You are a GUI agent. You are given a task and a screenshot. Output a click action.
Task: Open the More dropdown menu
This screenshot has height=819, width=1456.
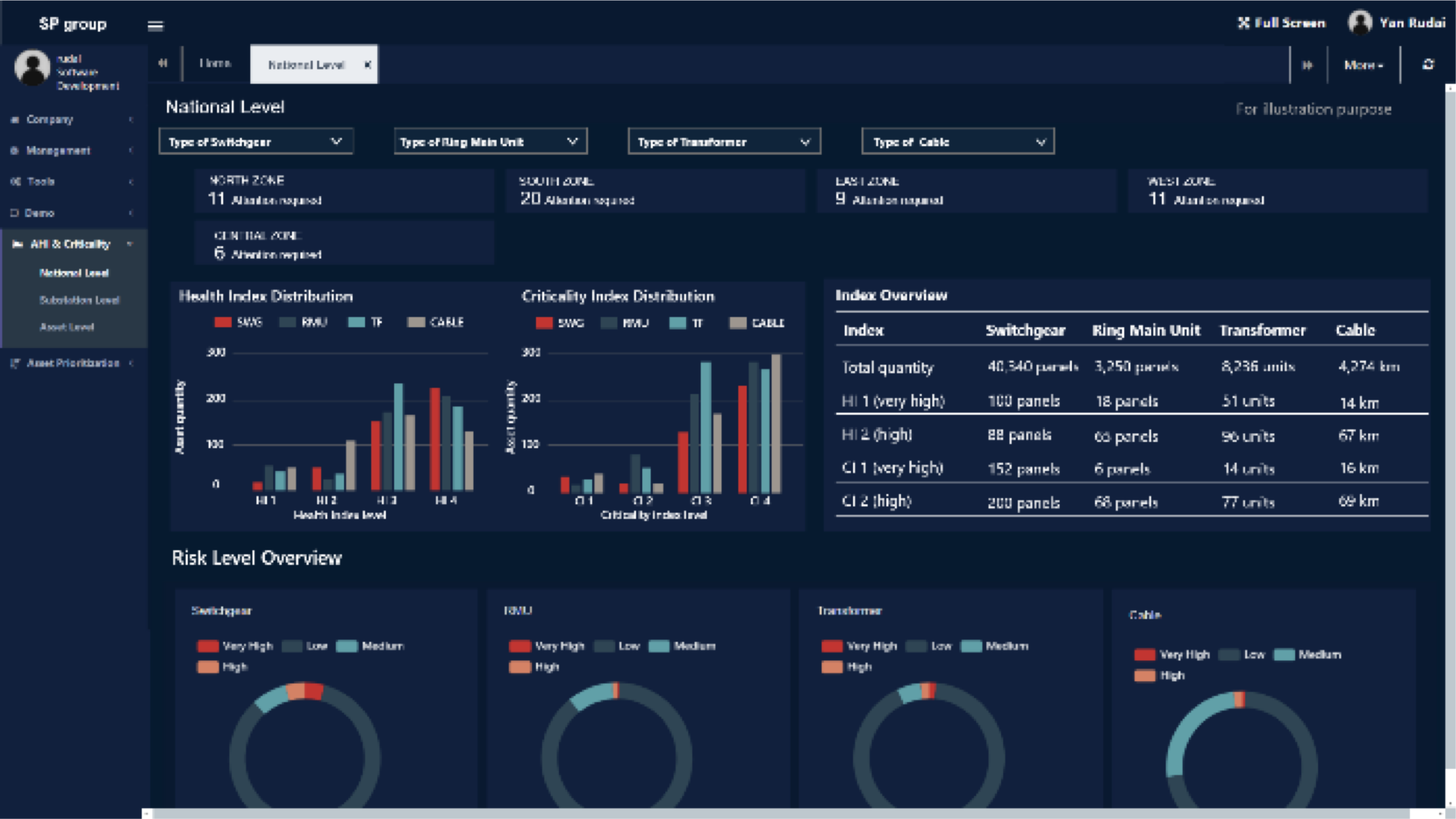pyautogui.click(x=1363, y=65)
